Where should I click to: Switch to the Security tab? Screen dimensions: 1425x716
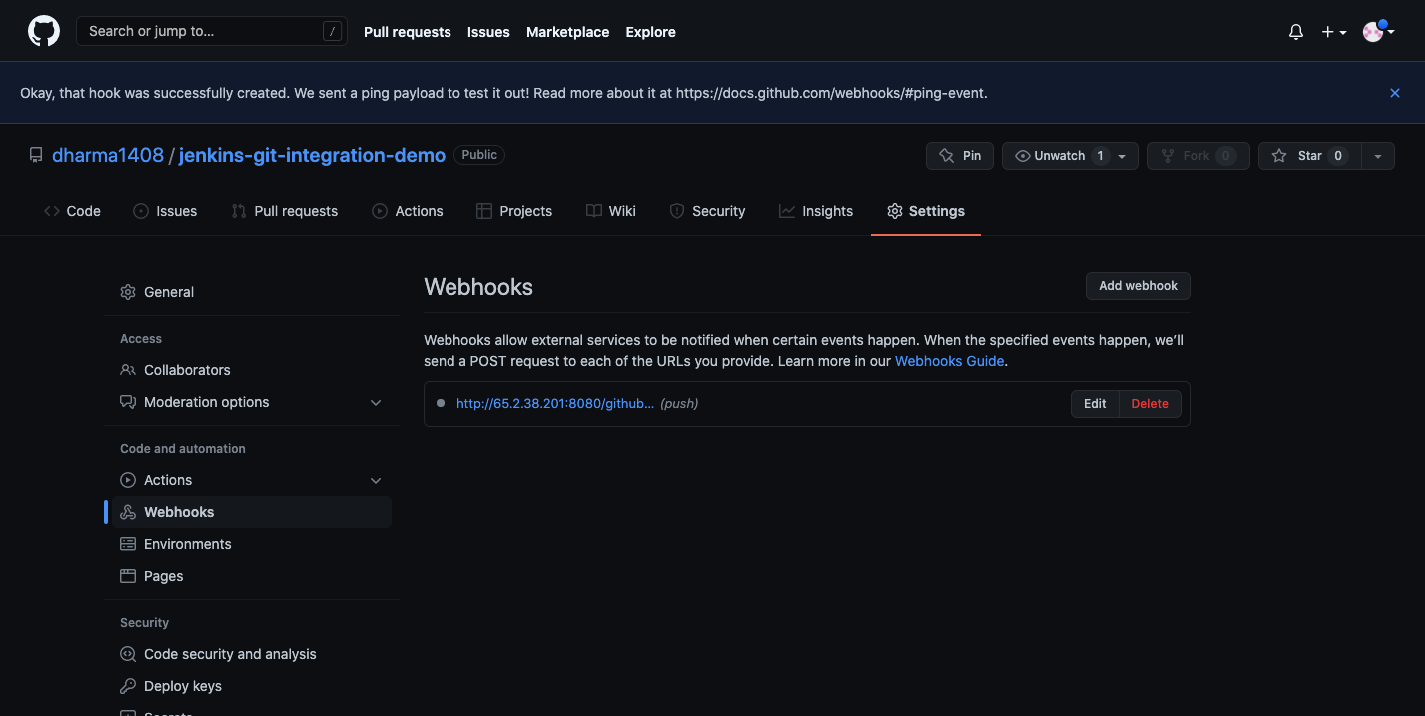pos(707,211)
